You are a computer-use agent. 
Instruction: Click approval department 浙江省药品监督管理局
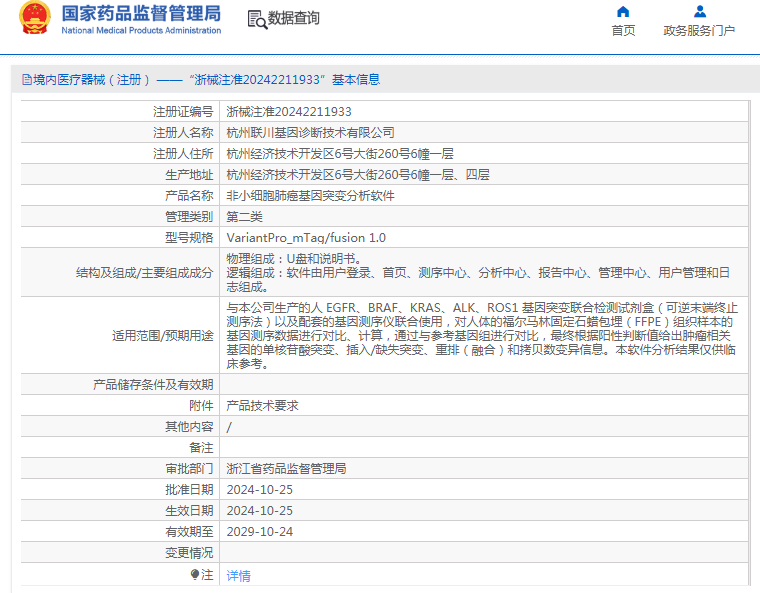pos(286,469)
